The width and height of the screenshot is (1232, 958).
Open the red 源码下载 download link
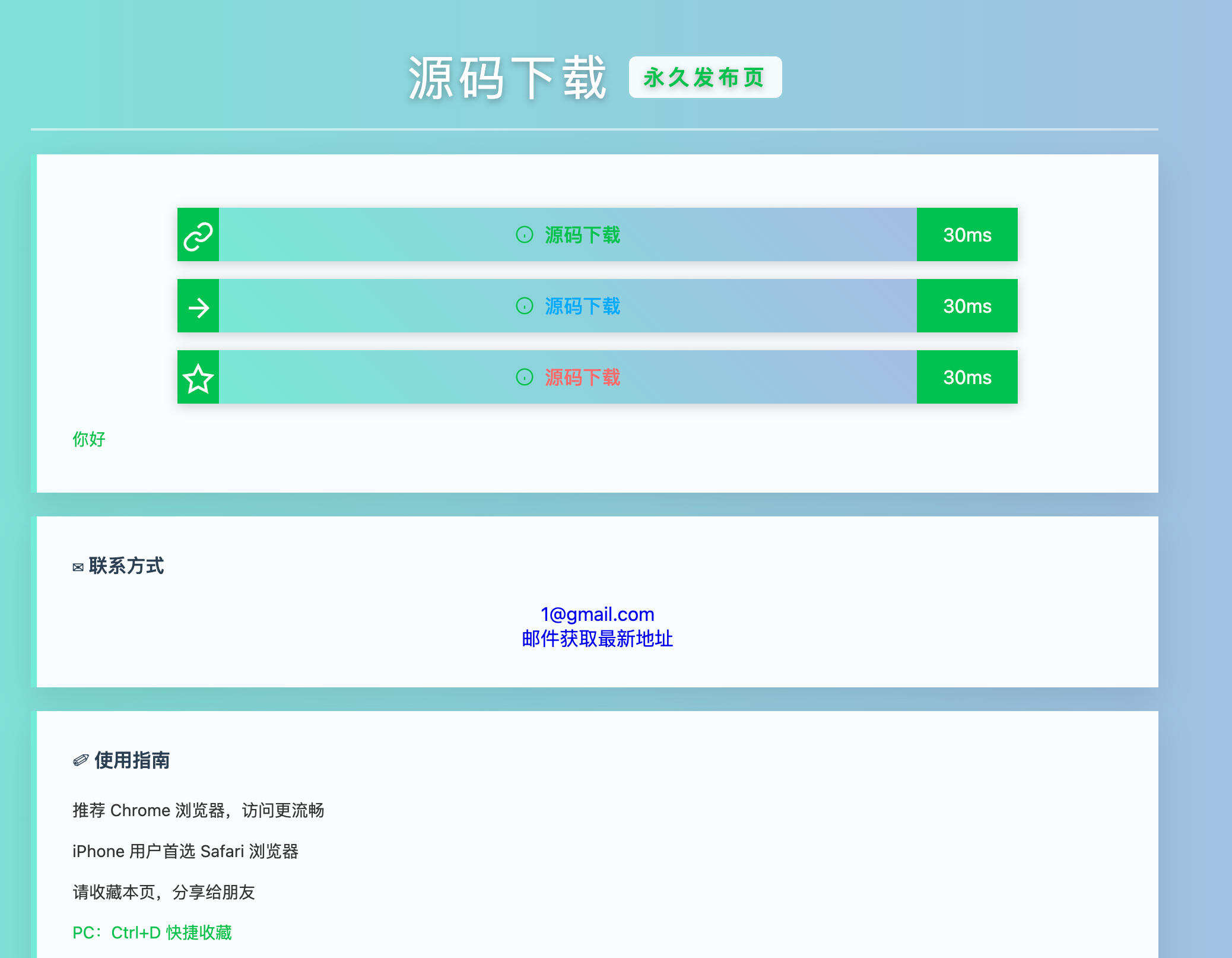click(583, 378)
